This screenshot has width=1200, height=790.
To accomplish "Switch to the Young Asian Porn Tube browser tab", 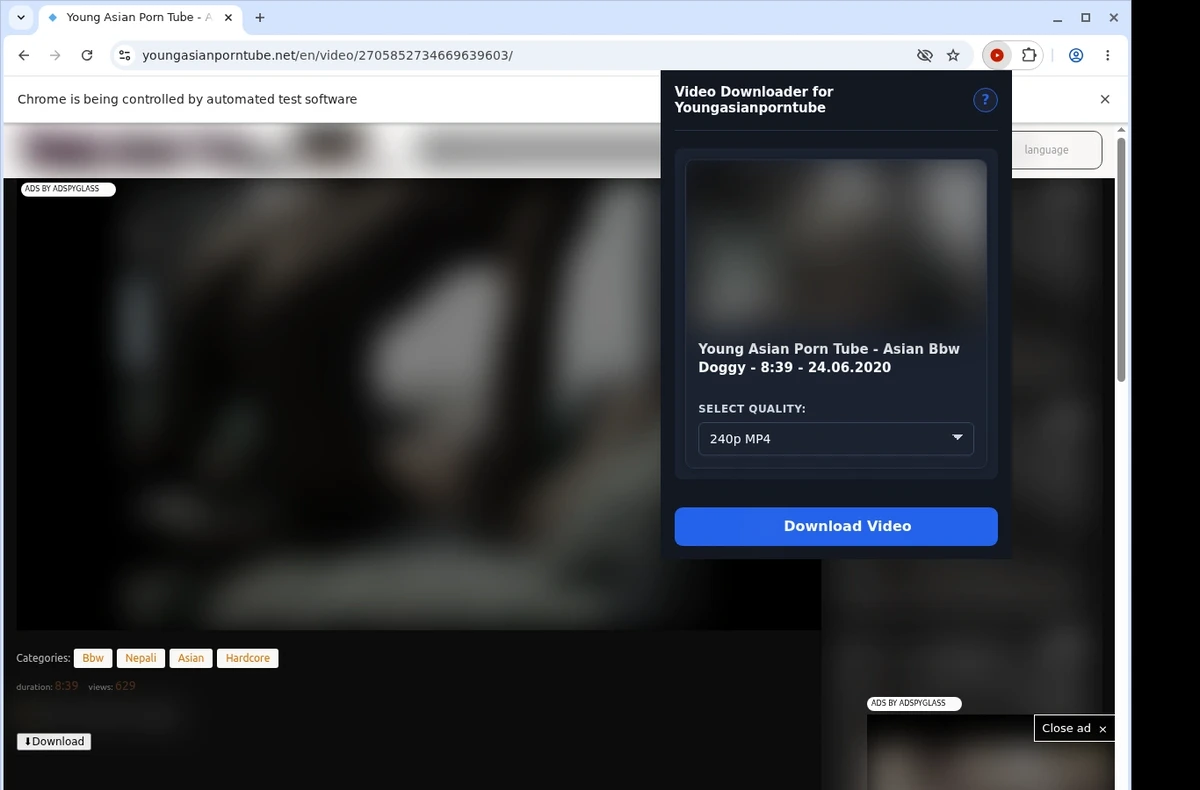I will [138, 18].
